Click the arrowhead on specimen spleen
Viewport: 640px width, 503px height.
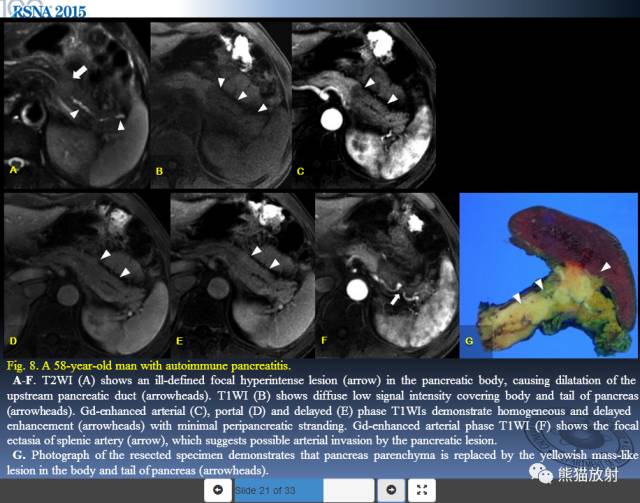click(606, 267)
